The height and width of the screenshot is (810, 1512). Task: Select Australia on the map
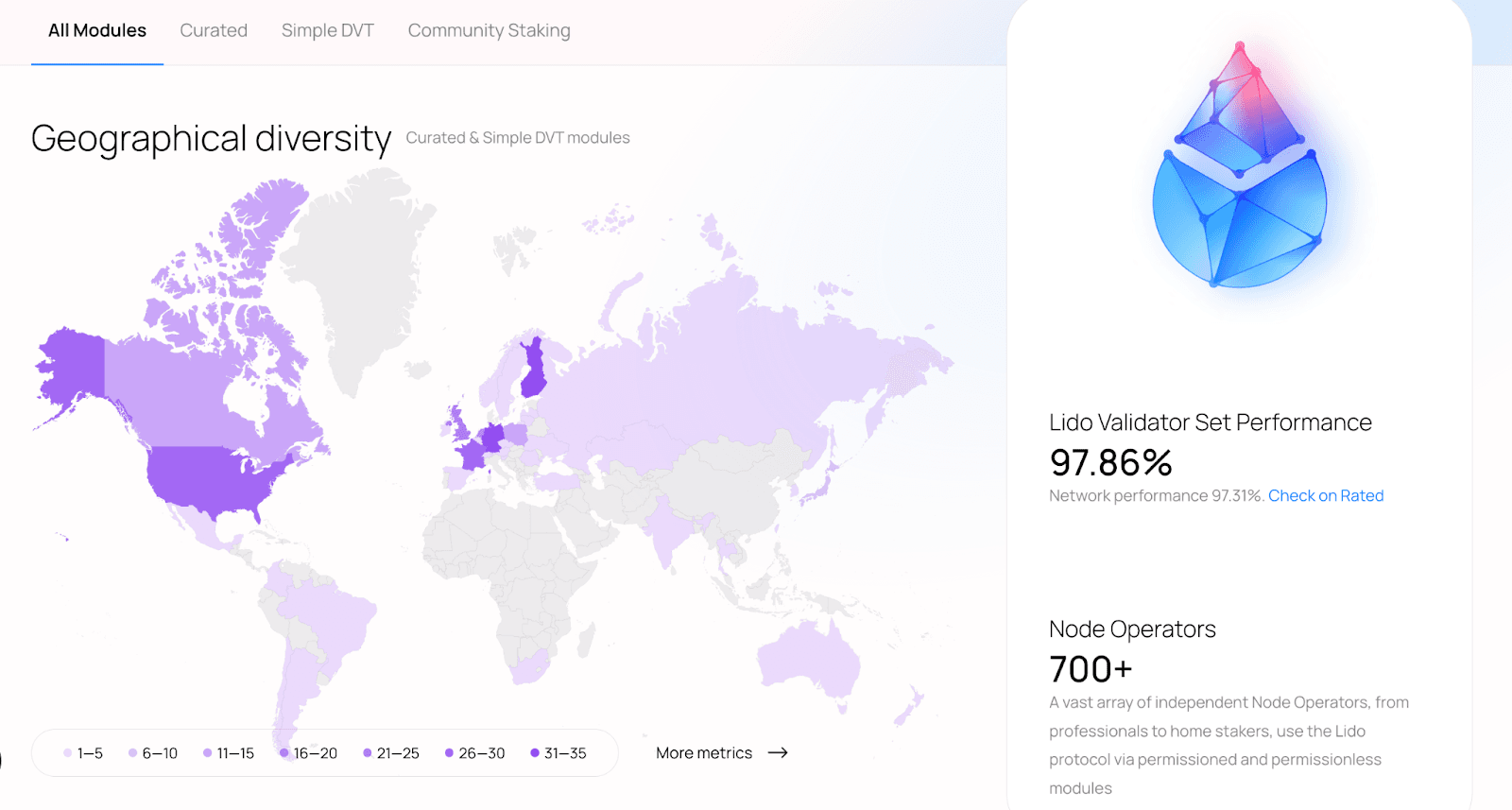pyautogui.click(x=808, y=657)
